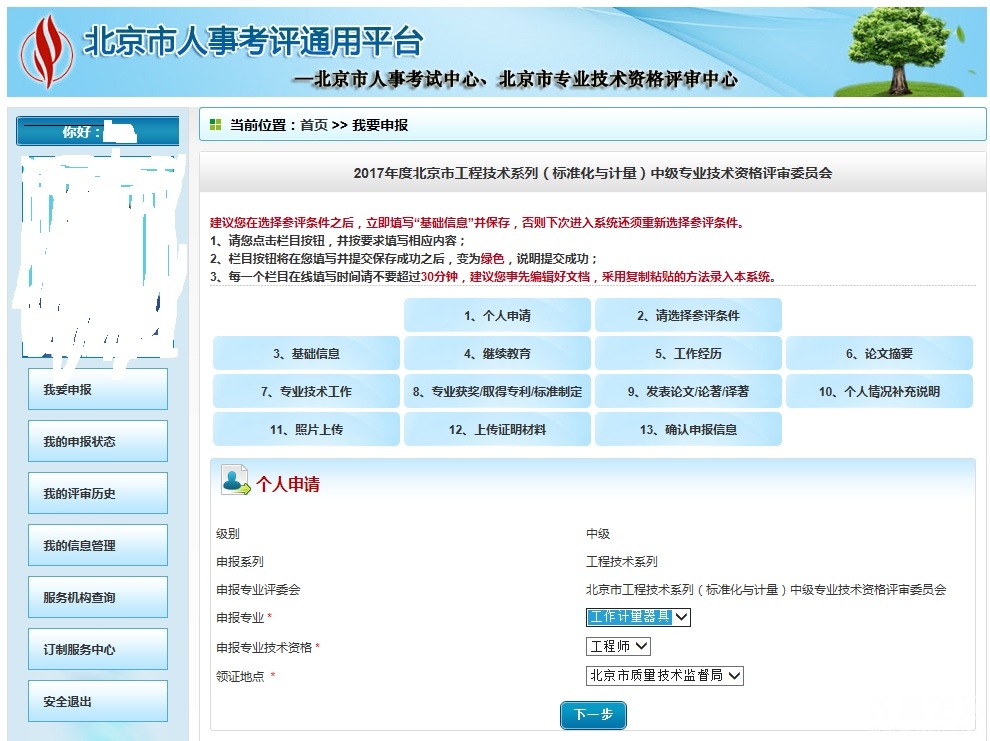Click 安全退出 to log out

click(x=98, y=702)
